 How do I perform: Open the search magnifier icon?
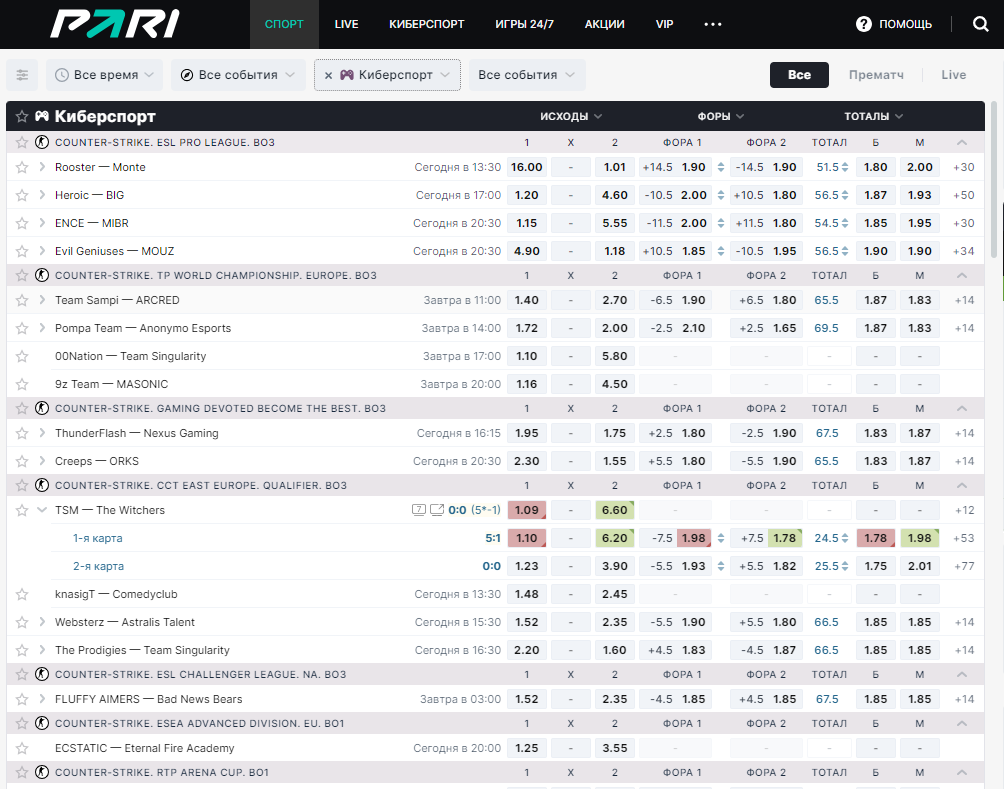pos(980,24)
